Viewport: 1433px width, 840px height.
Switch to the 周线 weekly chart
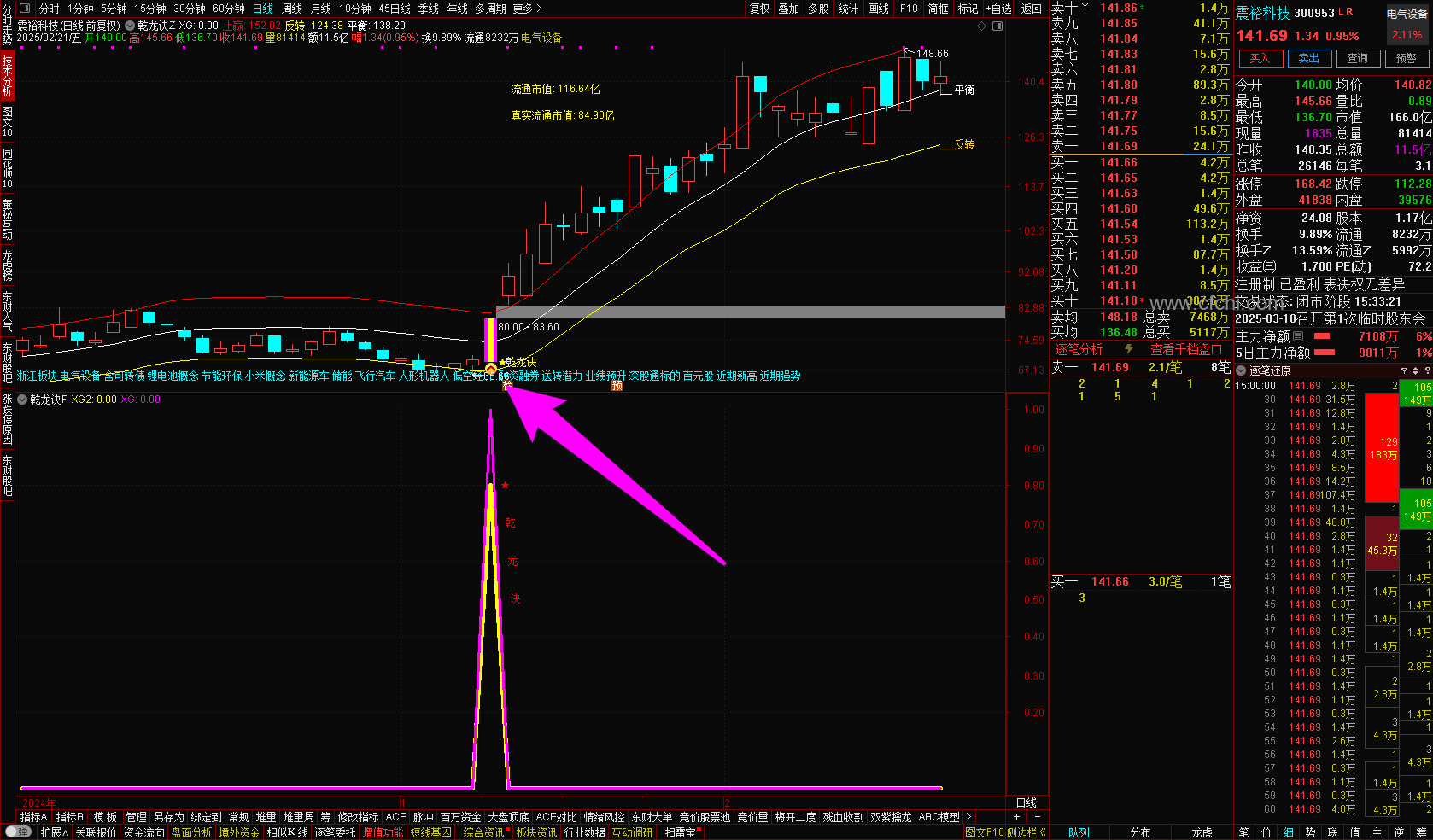click(292, 9)
